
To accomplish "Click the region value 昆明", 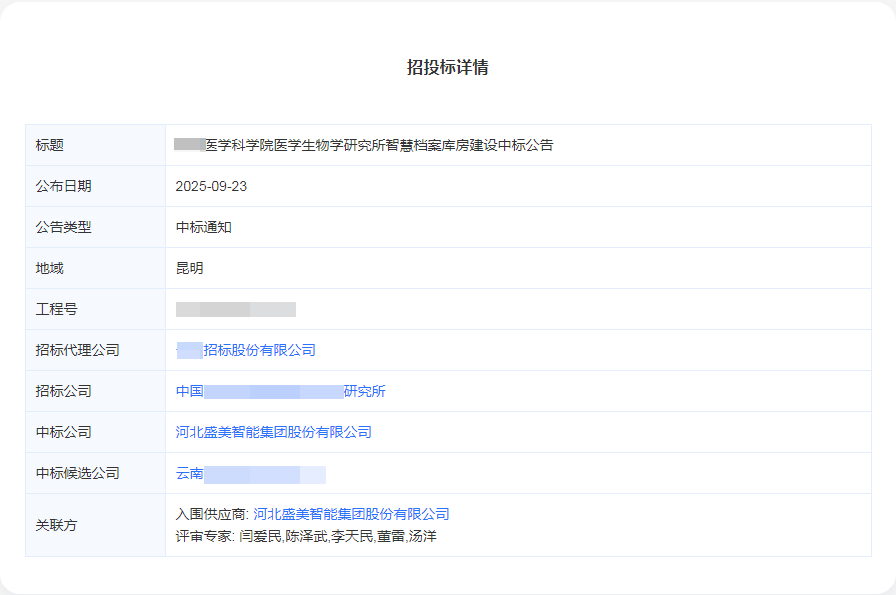I will point(190,268).
